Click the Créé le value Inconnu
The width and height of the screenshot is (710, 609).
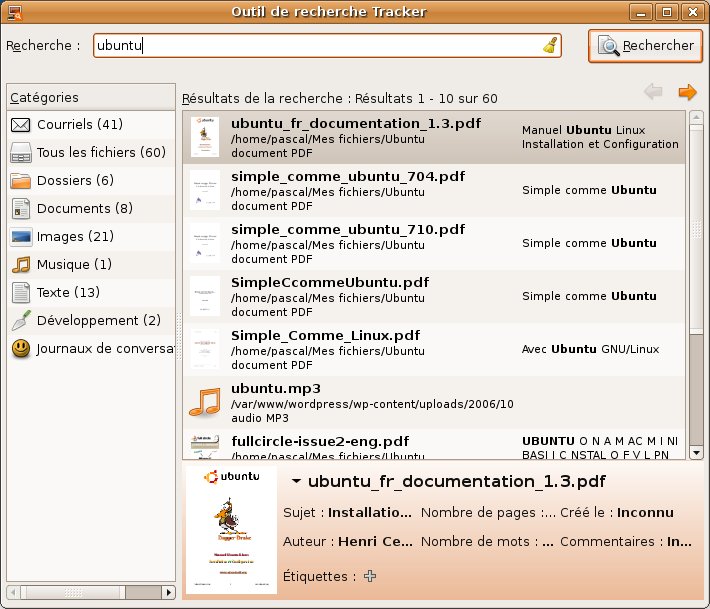pyautogui.click(x=645, y=513)
